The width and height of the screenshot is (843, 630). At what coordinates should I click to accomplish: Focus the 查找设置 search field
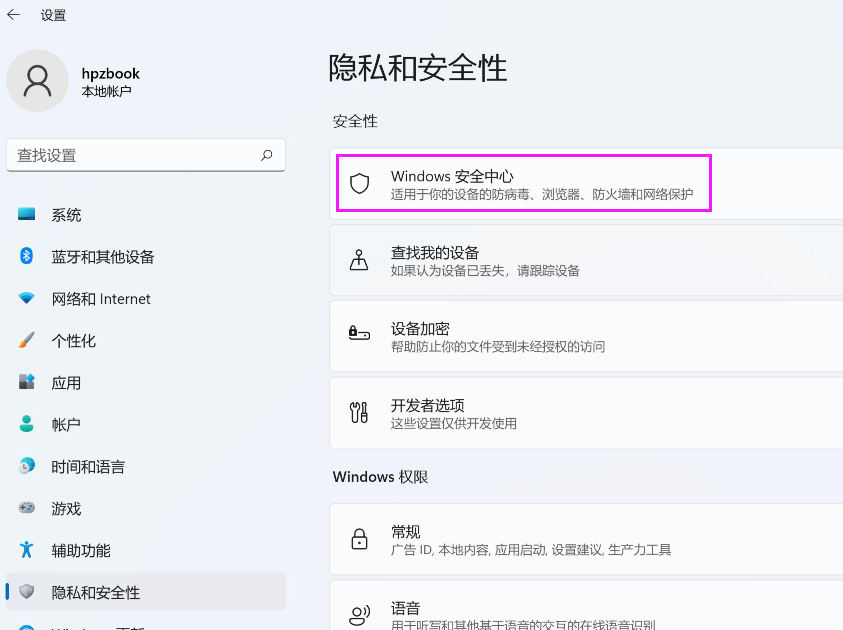(x=146, y=155)
